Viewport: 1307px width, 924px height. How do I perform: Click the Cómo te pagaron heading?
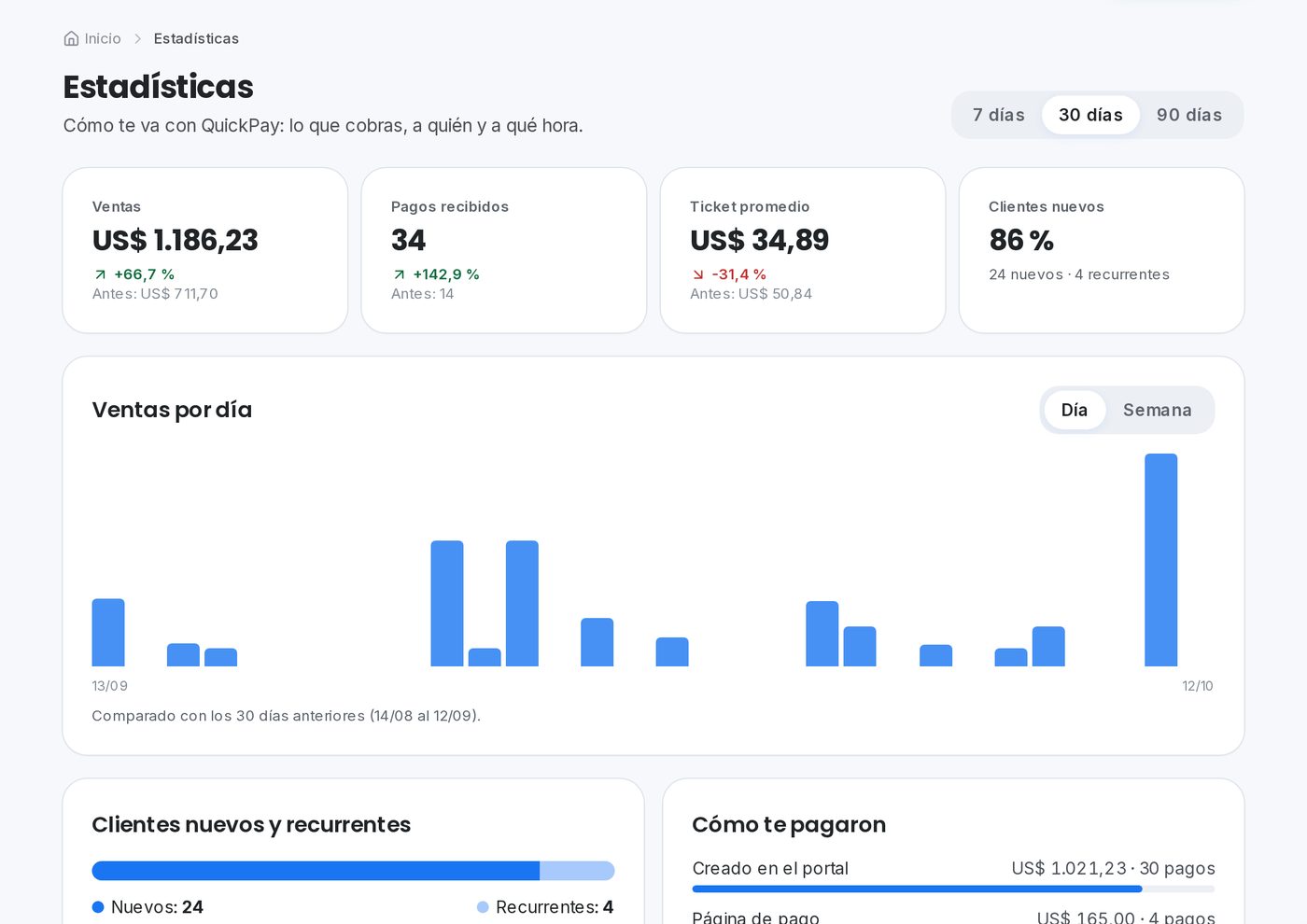point(789,825)
